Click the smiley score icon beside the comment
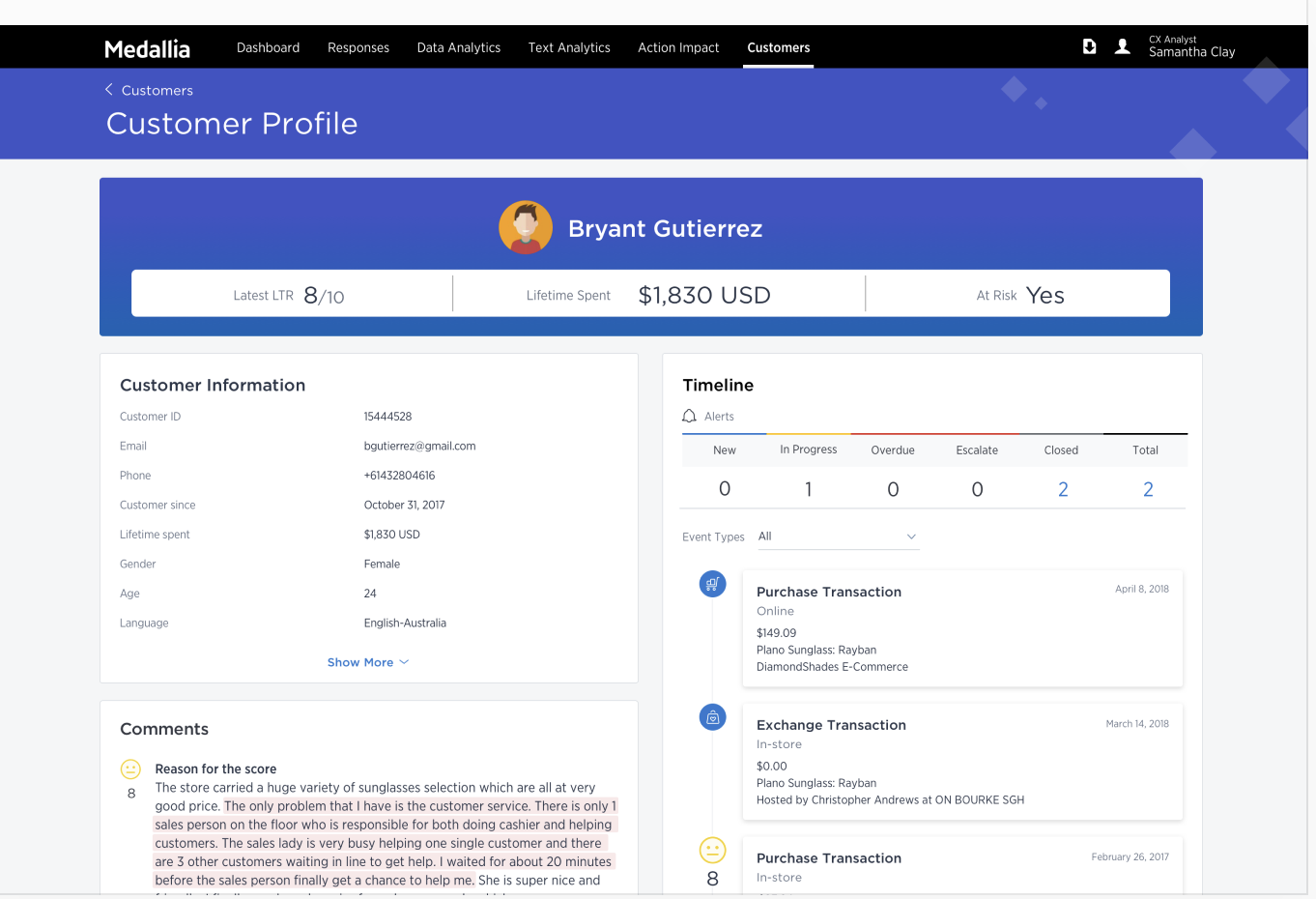The height and width of the screenshot is (899, 1316). point(130,769)
